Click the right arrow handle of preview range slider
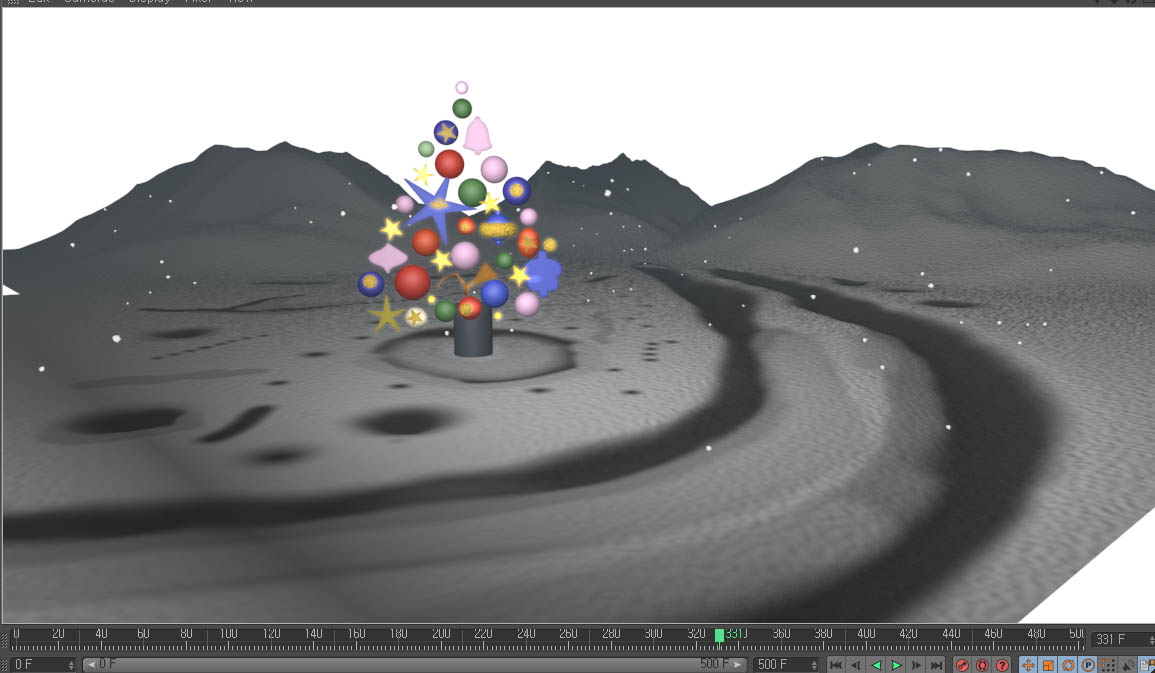The width and height of the screenshot is (1155, 673). [x=737, y=664]
